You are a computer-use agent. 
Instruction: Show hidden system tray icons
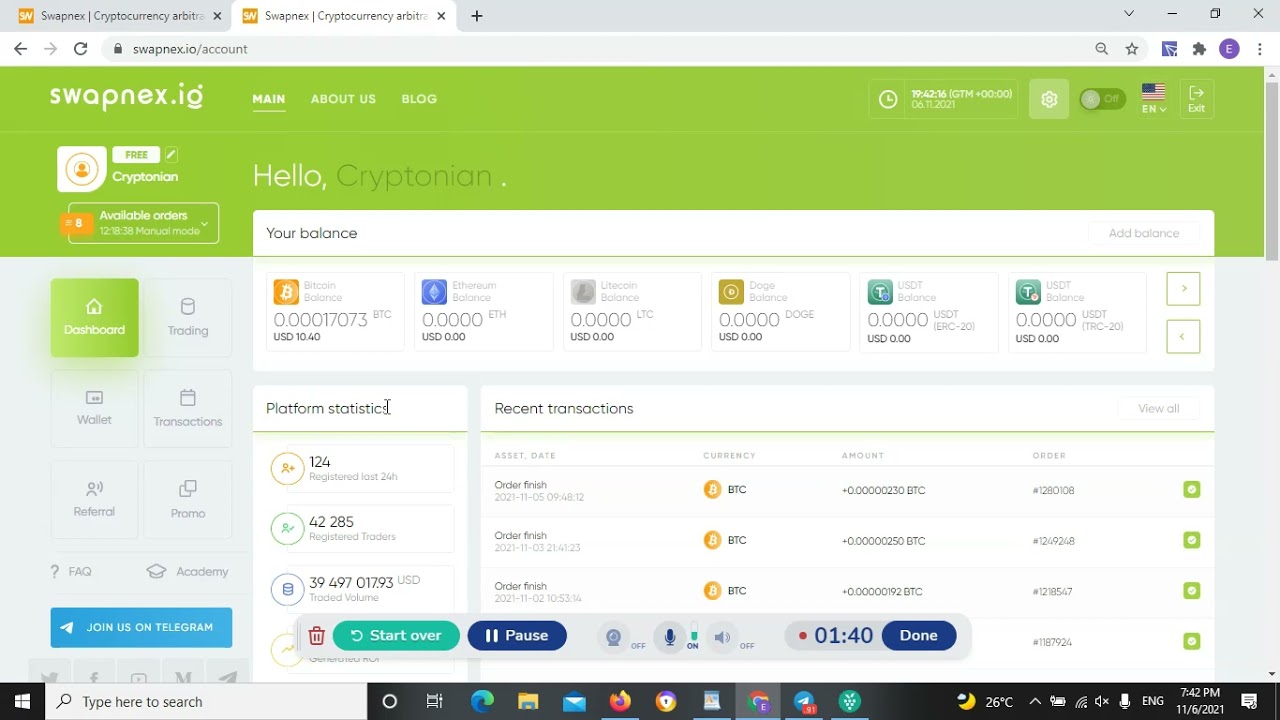click(1035, 701)
